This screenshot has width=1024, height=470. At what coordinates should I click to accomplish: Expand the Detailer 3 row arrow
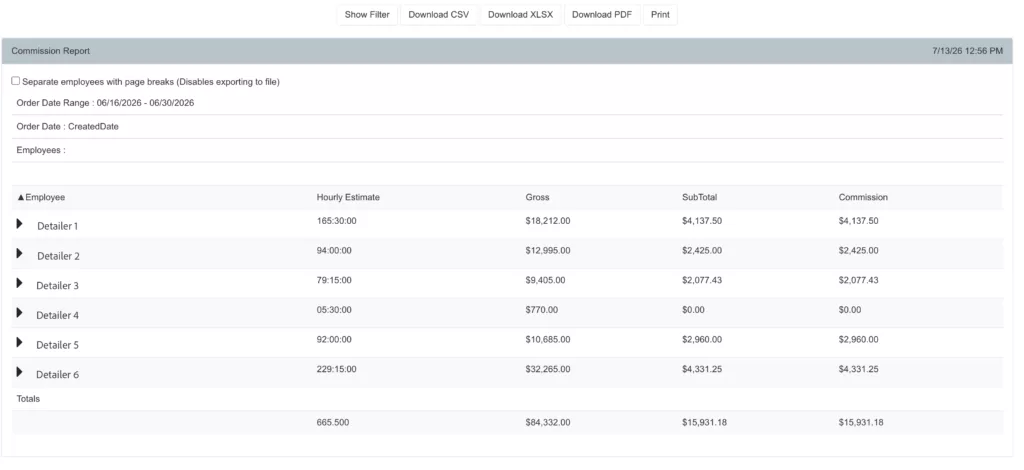(20, 283)
